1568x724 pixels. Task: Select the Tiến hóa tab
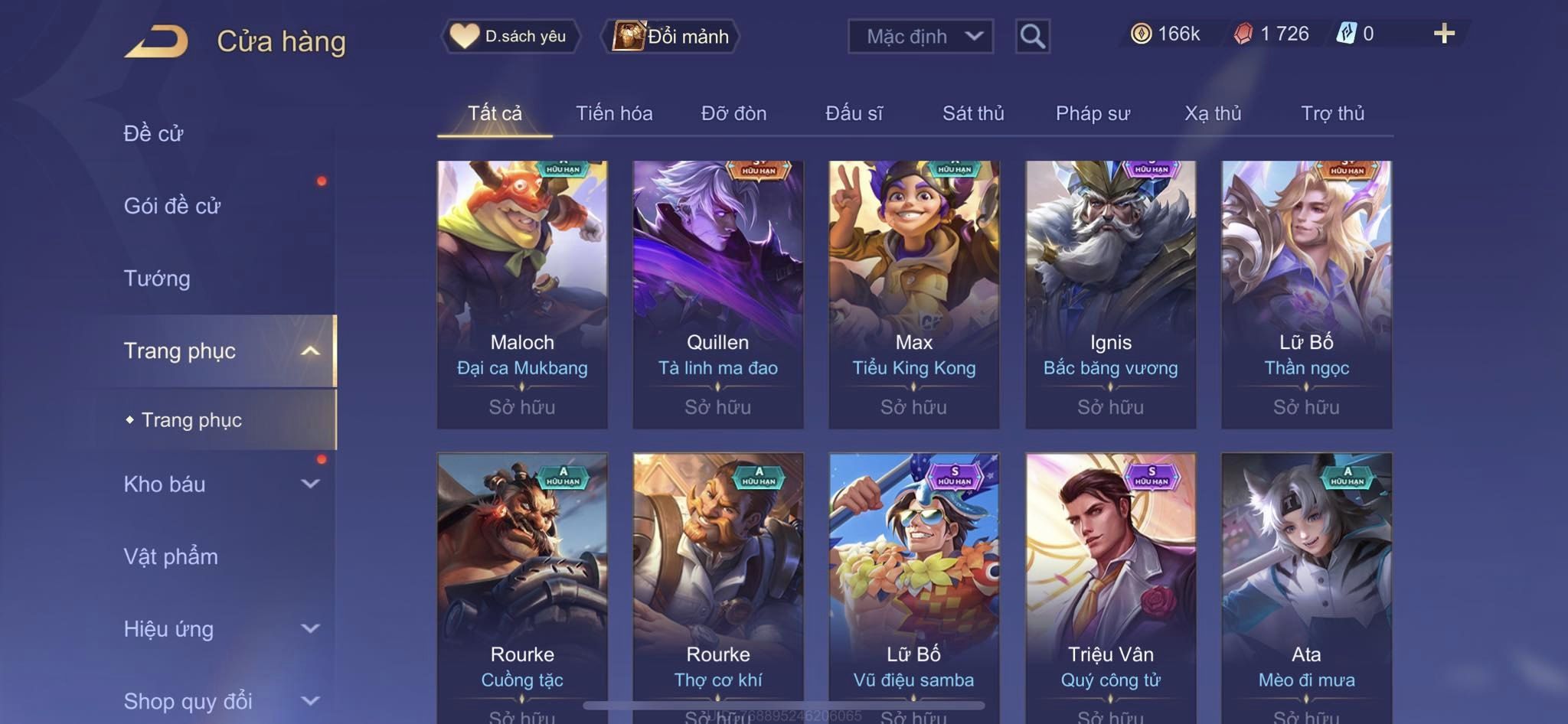click(614, 113)
